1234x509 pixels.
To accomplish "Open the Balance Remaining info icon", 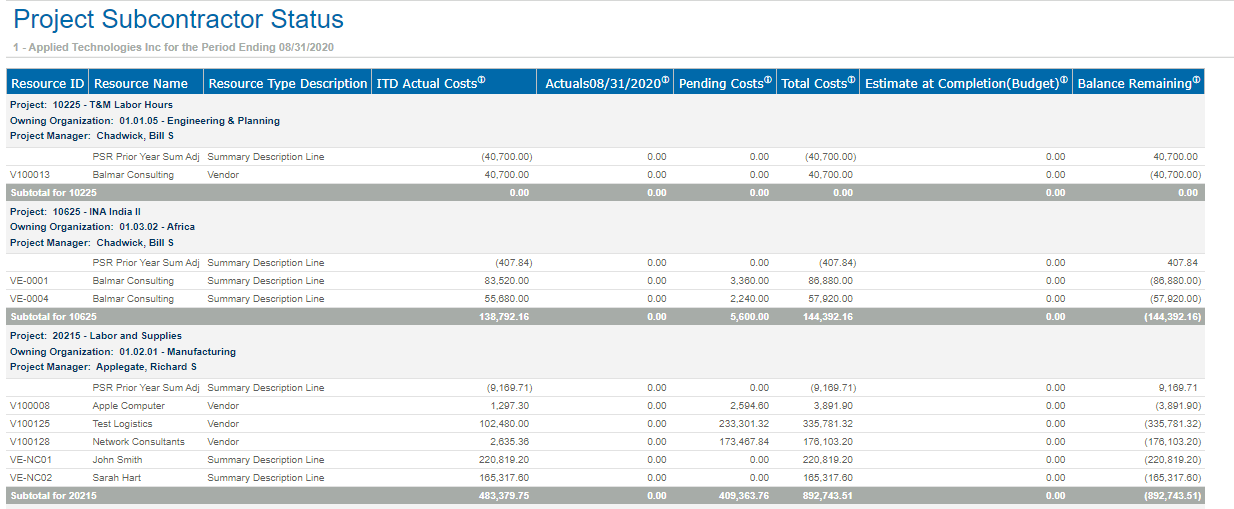I will pyautogui.click(x=1196, y=80).
